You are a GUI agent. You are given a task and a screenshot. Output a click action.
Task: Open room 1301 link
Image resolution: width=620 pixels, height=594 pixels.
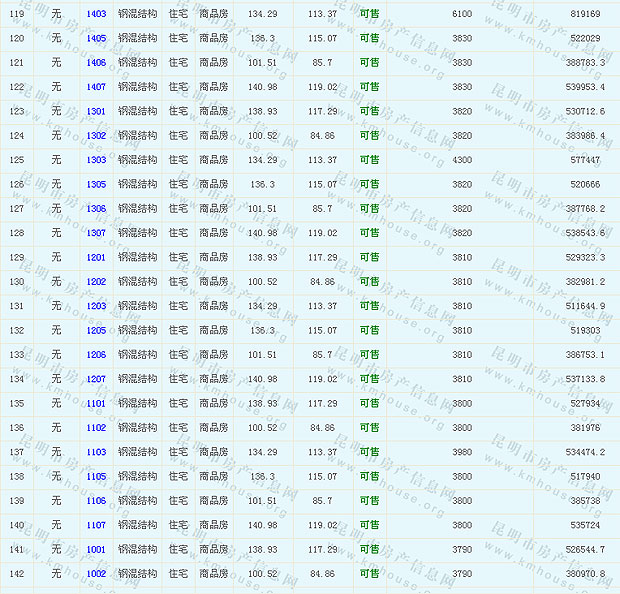click(x=96, y=111)
